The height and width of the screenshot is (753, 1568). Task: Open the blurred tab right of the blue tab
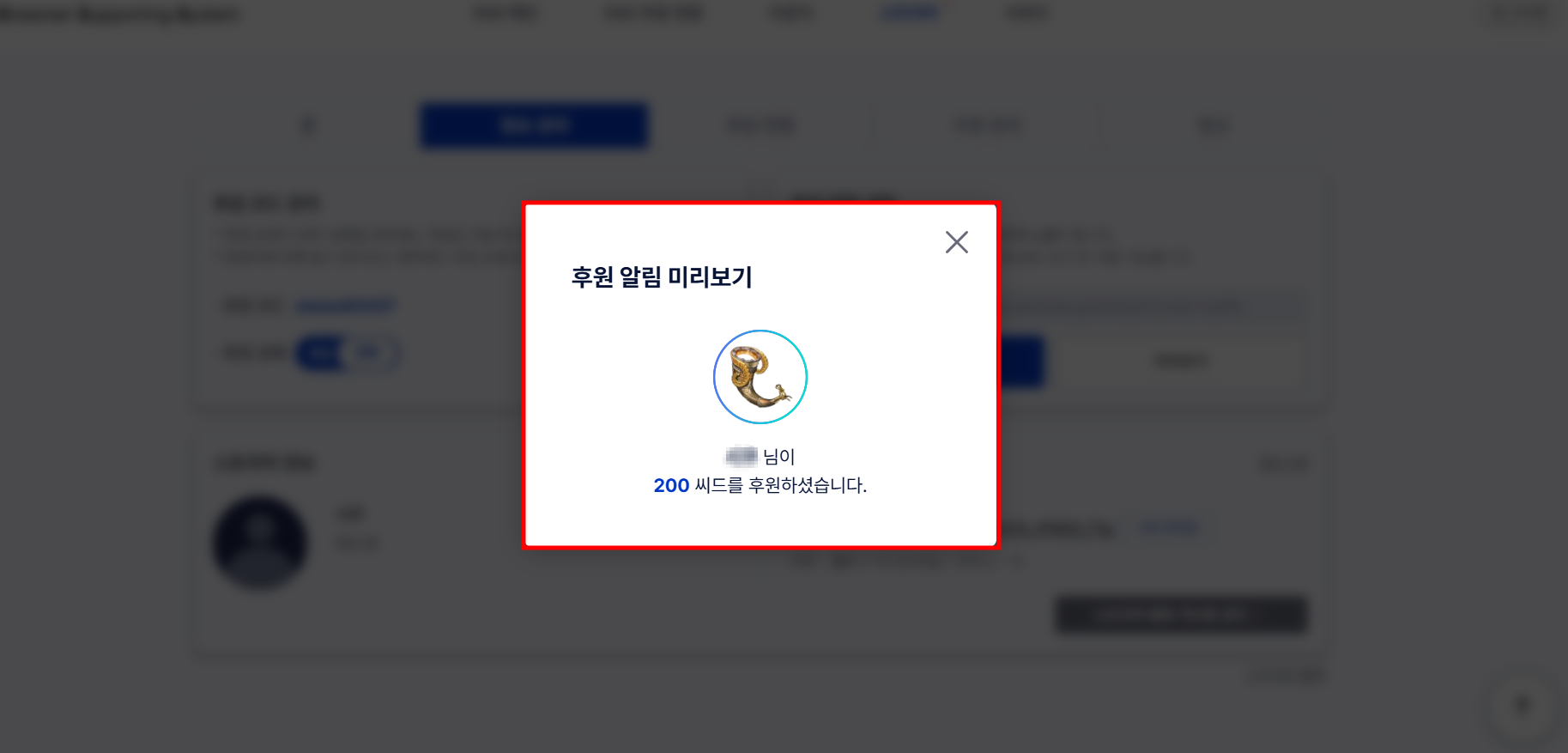pos(760,125)
